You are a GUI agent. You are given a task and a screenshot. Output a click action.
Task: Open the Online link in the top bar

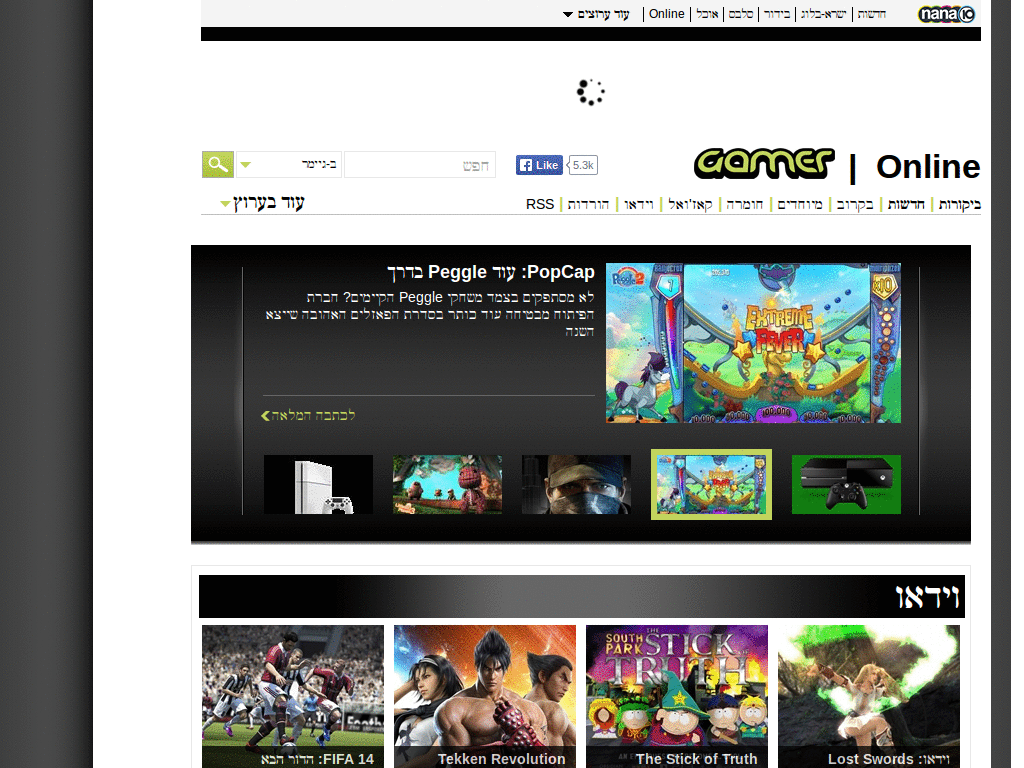(x=666, y=14)
